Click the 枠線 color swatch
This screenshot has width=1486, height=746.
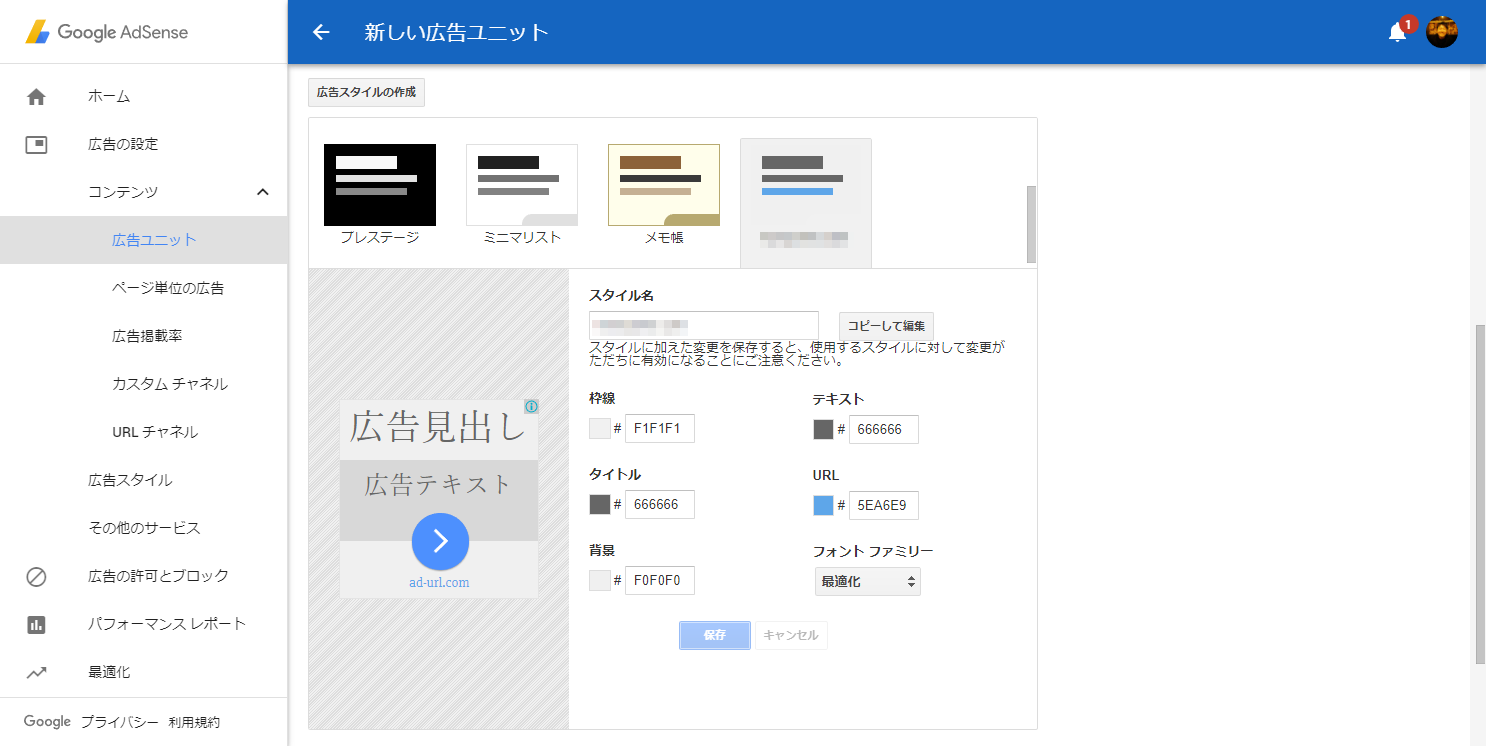click(x=600, y=429)
